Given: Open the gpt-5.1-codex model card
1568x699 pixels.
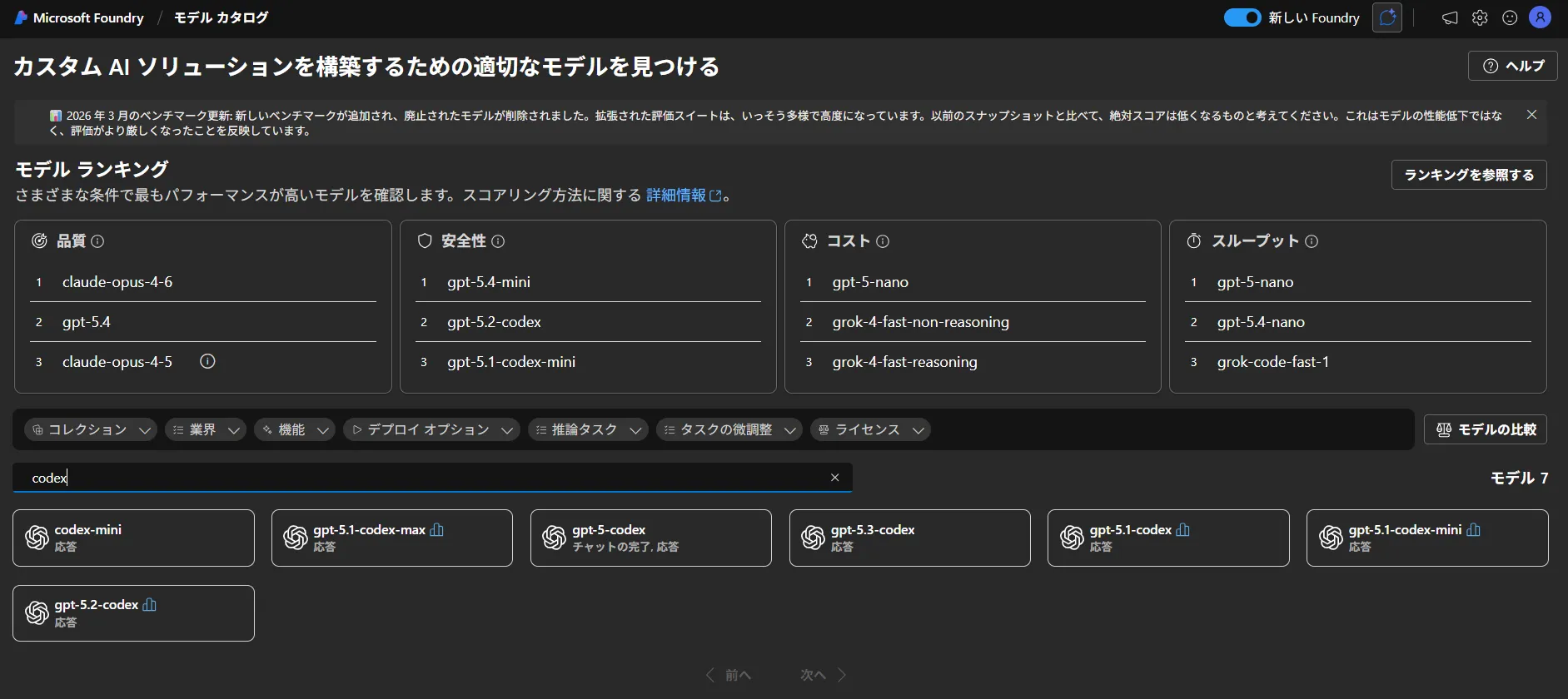Looking at the screenshot, I should pyautogui.click(x=1168, y=538).
